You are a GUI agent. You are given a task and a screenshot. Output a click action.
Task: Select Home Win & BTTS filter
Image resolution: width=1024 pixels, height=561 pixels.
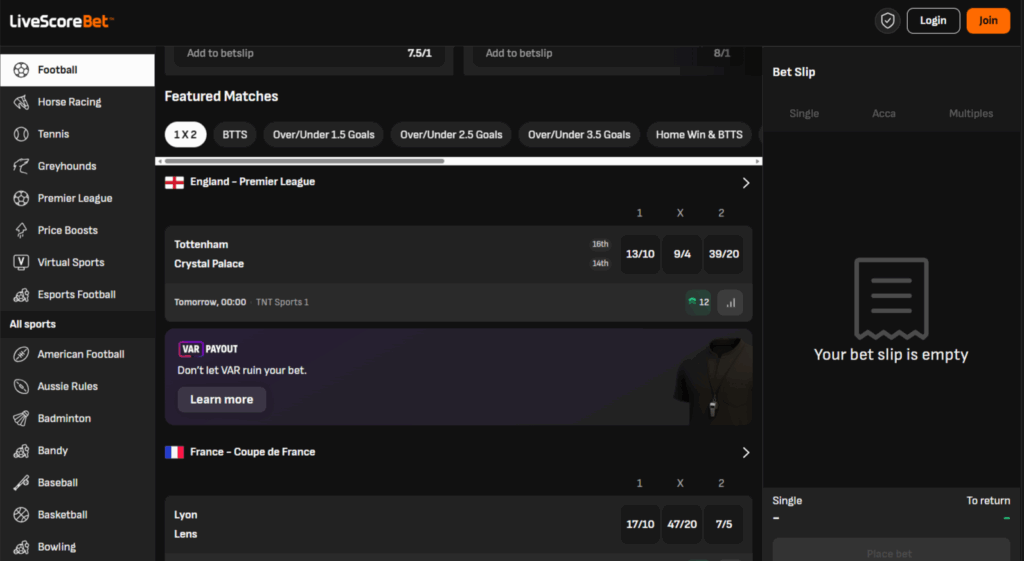[699, 135]
